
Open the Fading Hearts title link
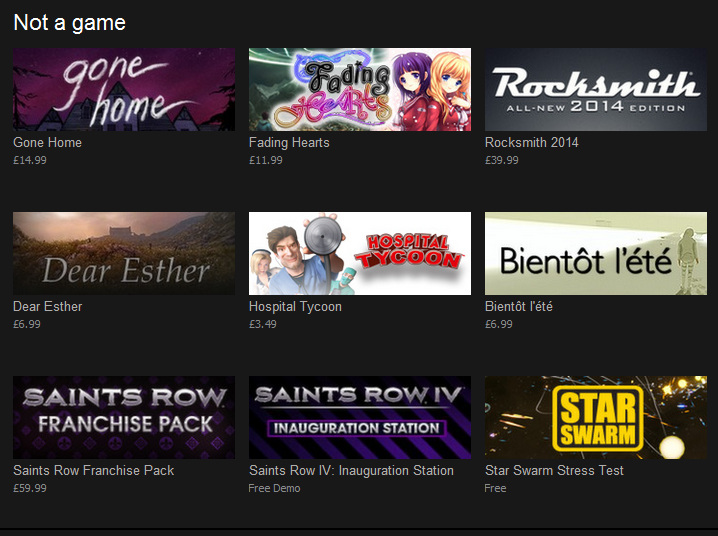(289, 142)
